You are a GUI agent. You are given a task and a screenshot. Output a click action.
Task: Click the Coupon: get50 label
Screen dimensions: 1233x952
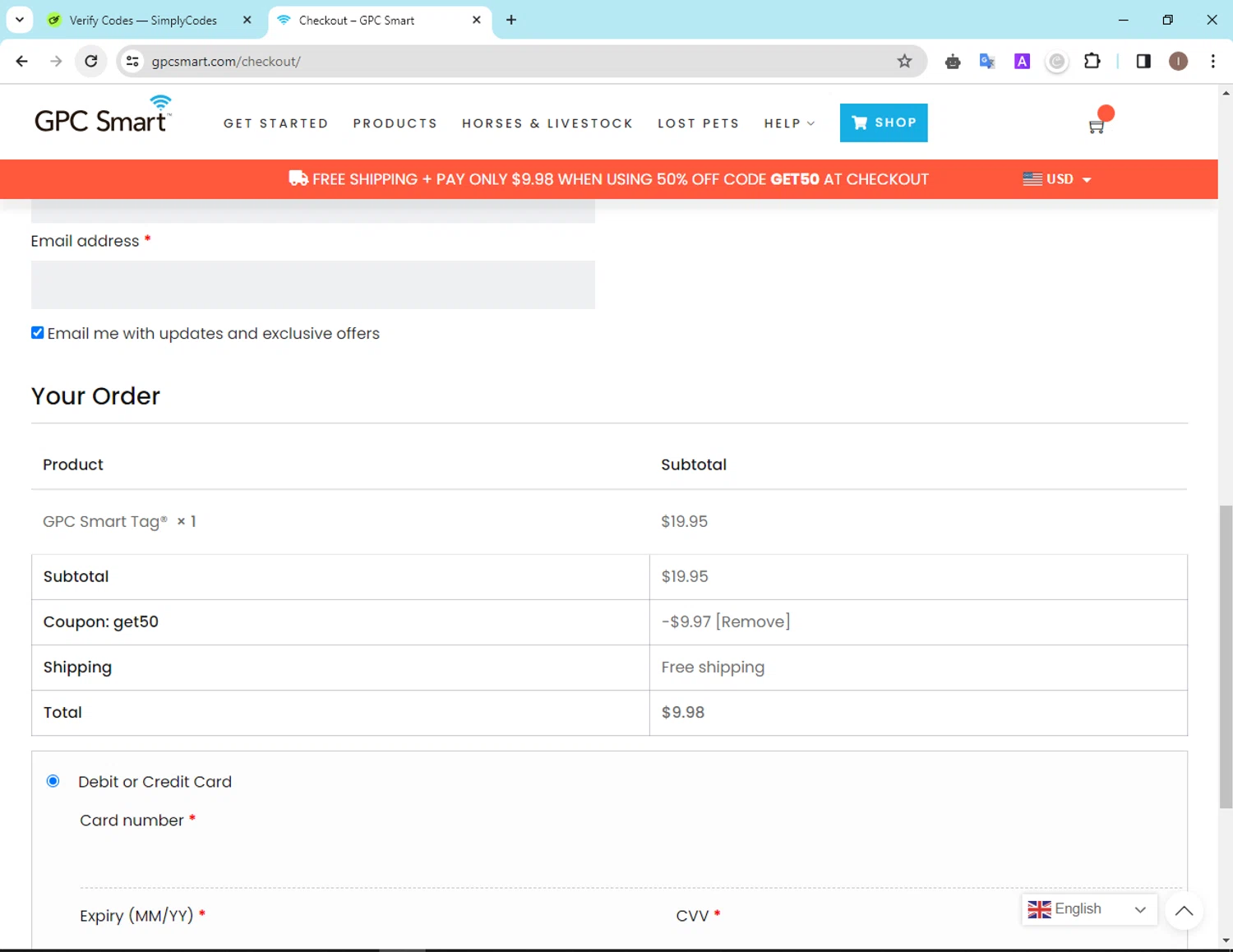(x=101, y=622)
